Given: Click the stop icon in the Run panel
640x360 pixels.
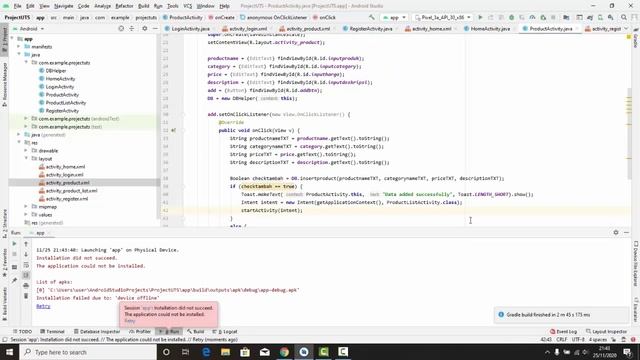Looking at the screenshot, I should 14,254.
